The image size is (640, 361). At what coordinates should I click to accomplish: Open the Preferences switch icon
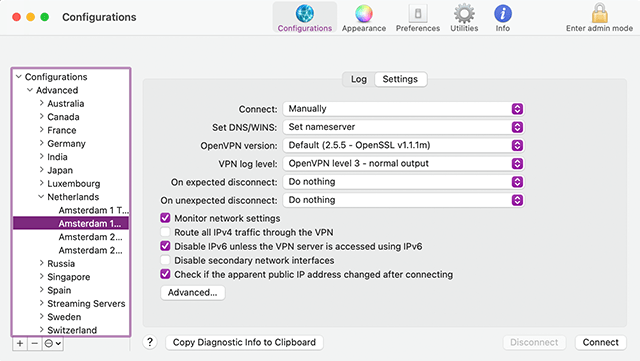[418, 13]
